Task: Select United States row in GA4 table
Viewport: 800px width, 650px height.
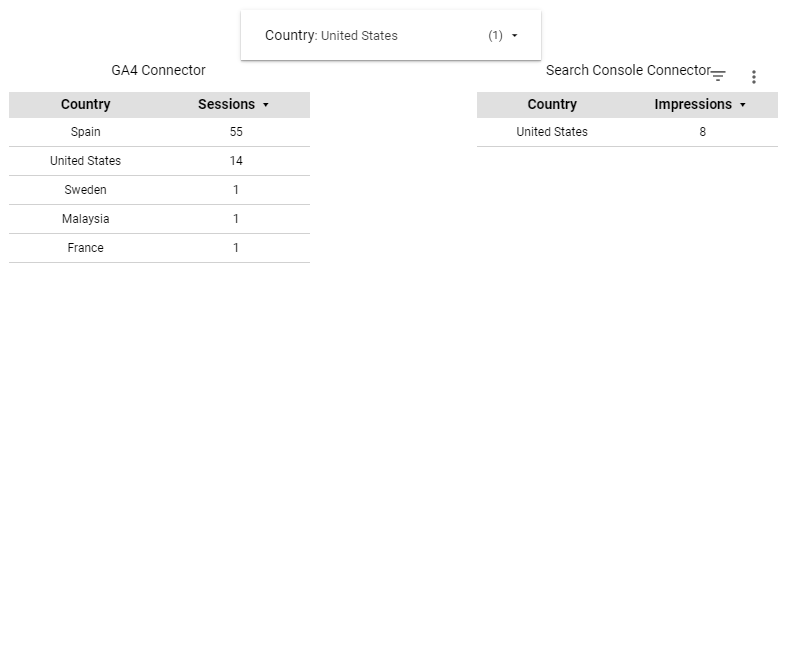Action: tap(159, 161)
